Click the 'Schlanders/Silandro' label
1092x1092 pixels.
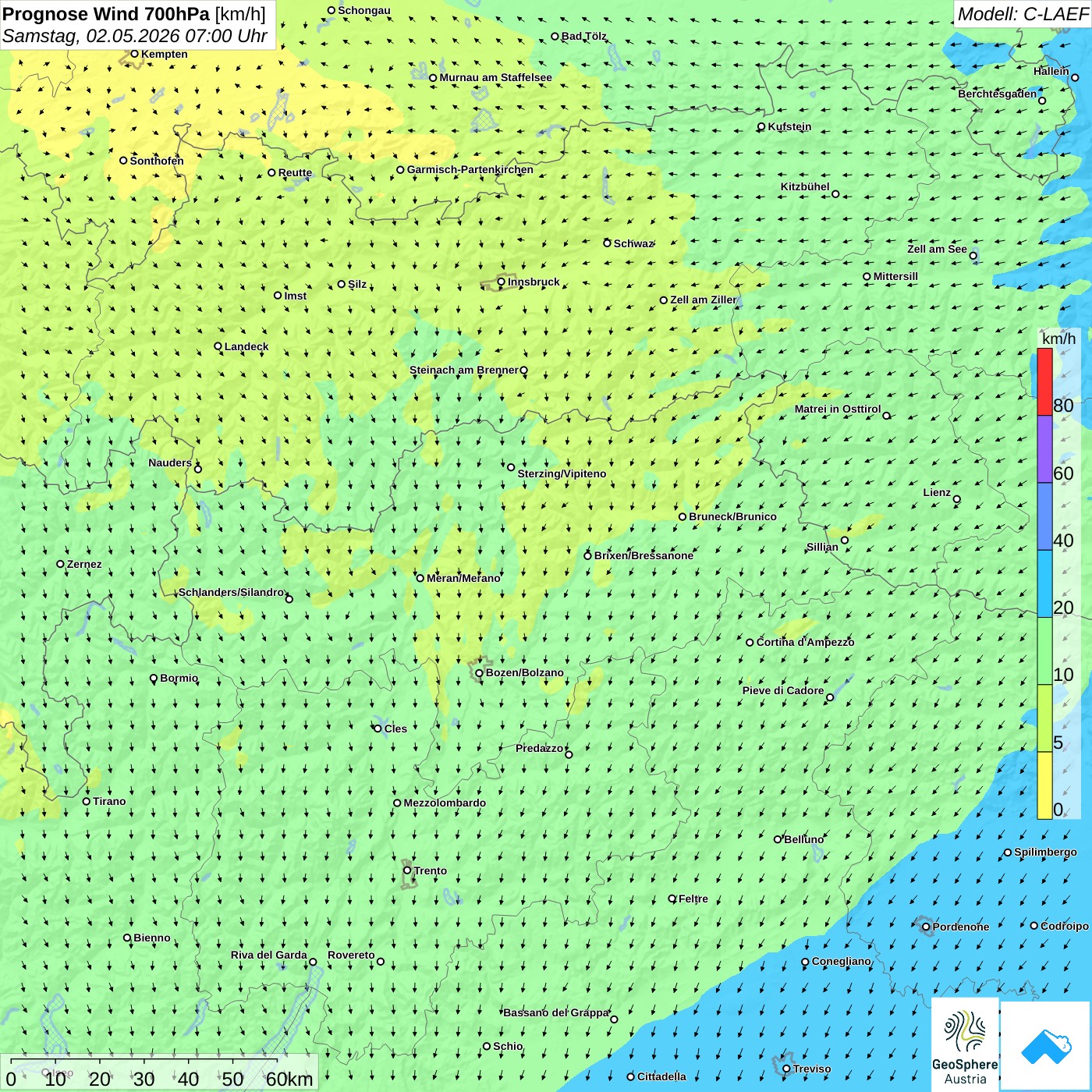[232, 592]
